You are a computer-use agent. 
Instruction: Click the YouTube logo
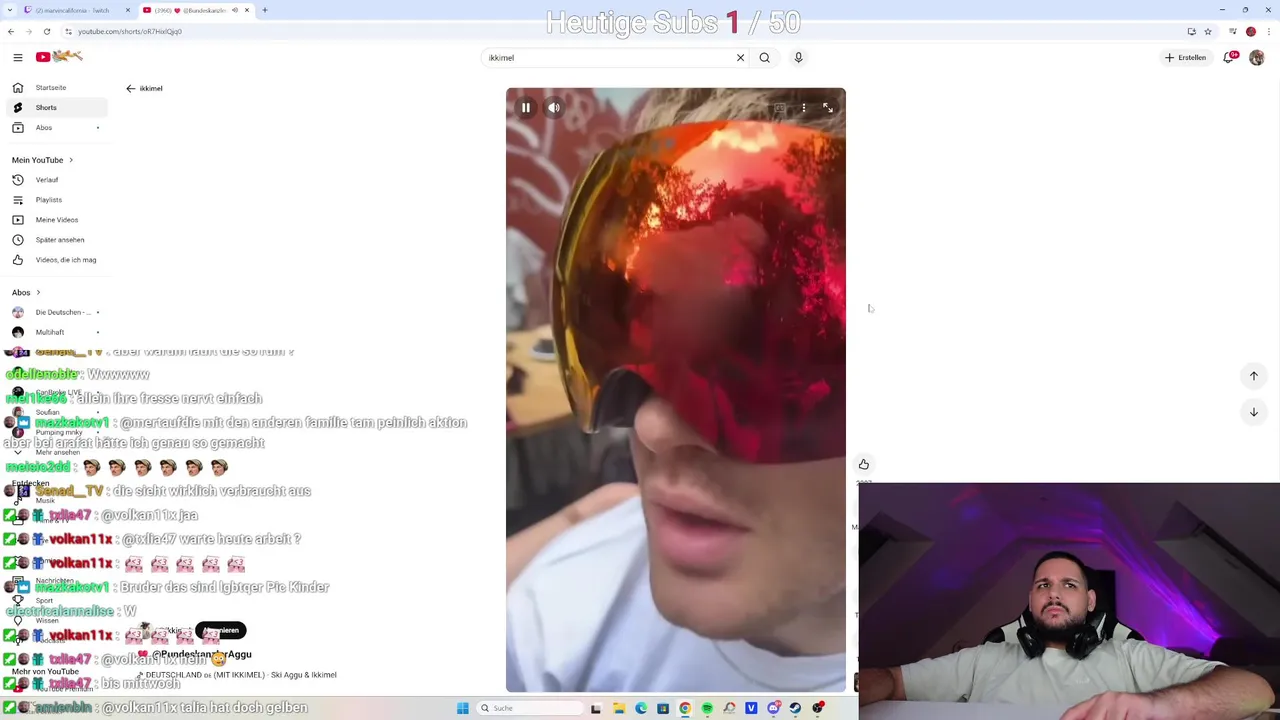pyautogui.click(x=59, y=57)
